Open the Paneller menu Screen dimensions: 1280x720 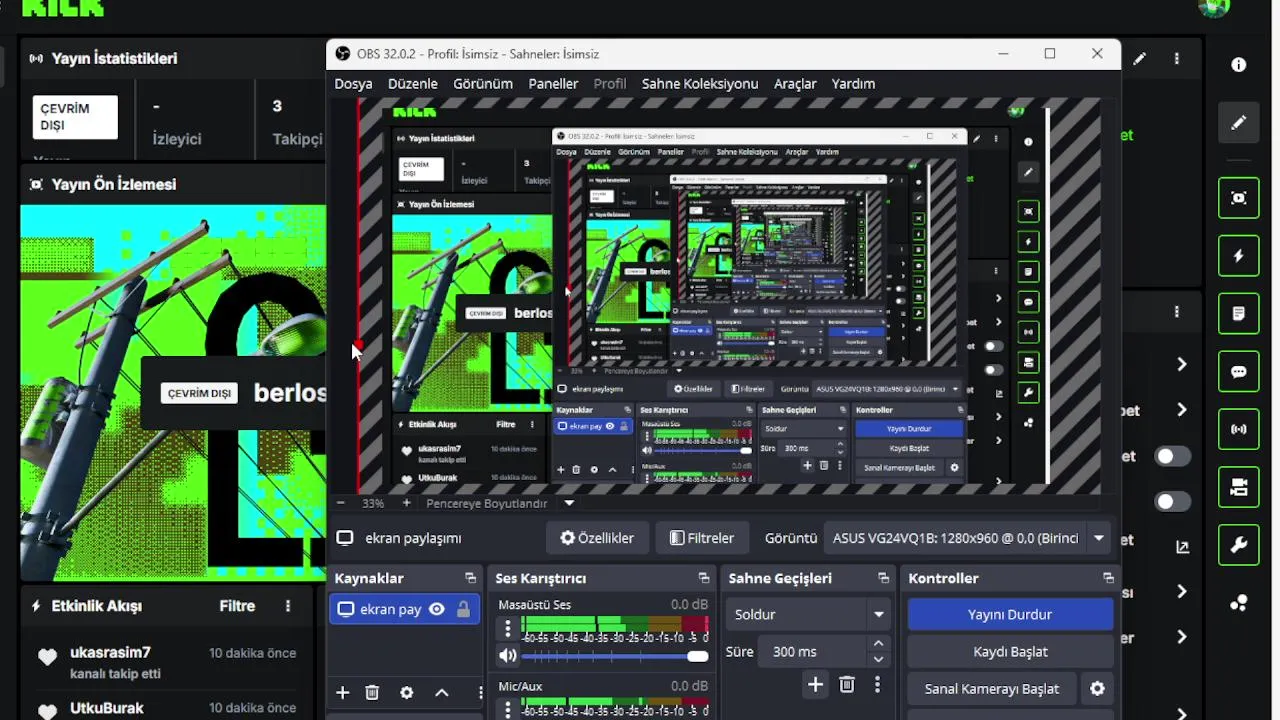(x=553, y=84)
